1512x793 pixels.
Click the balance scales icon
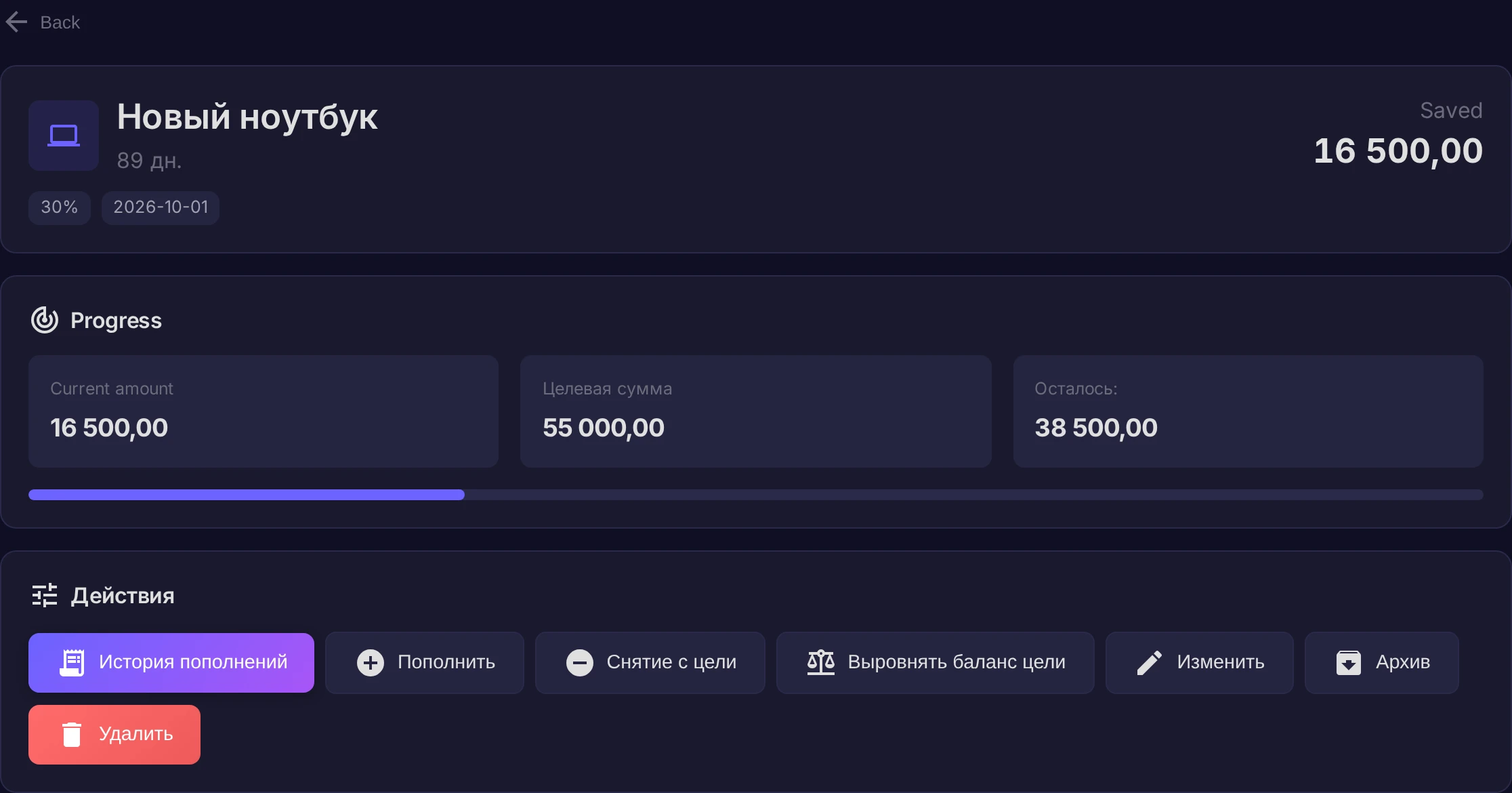[821, 662]
